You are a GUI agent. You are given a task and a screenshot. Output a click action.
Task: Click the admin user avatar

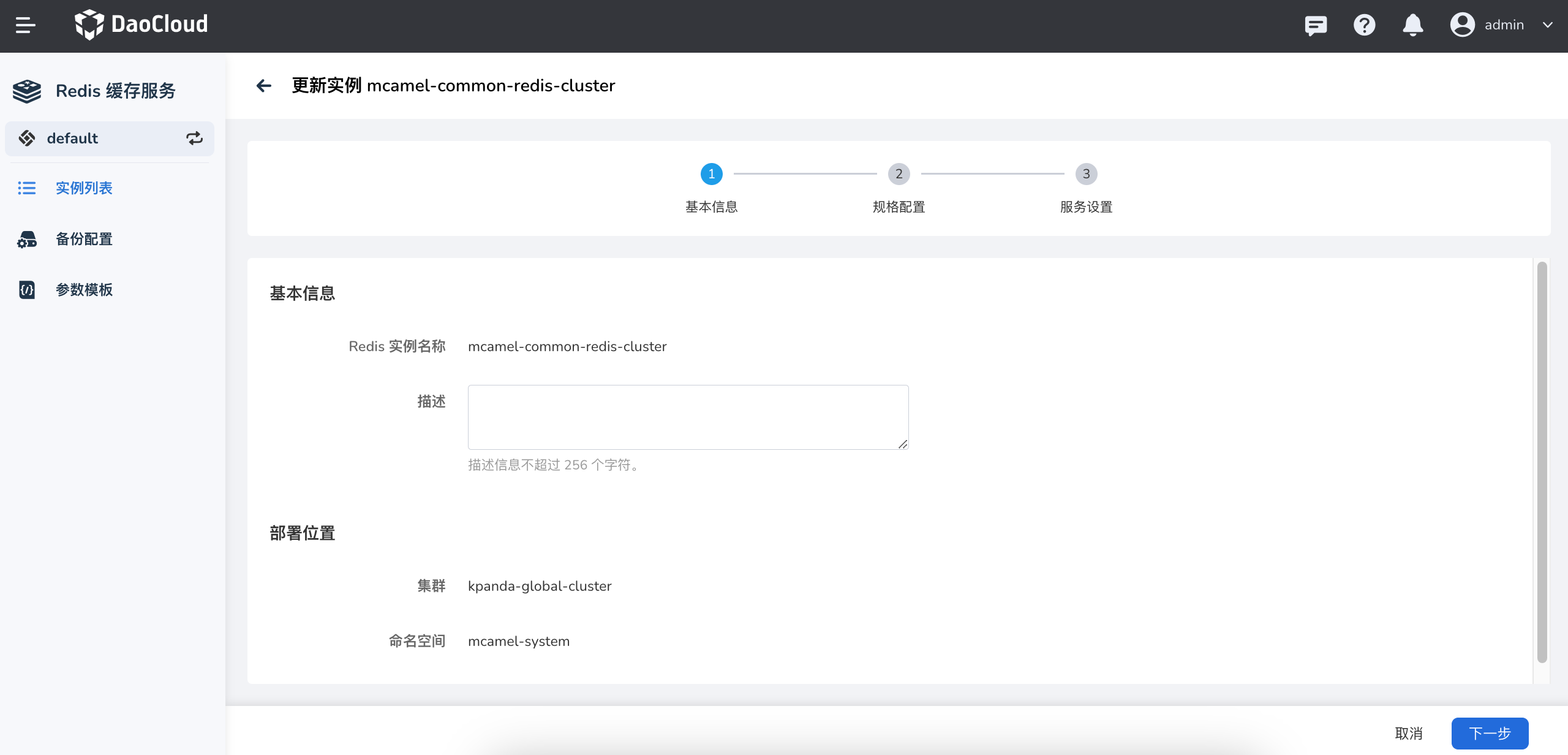coord(1462,25)
